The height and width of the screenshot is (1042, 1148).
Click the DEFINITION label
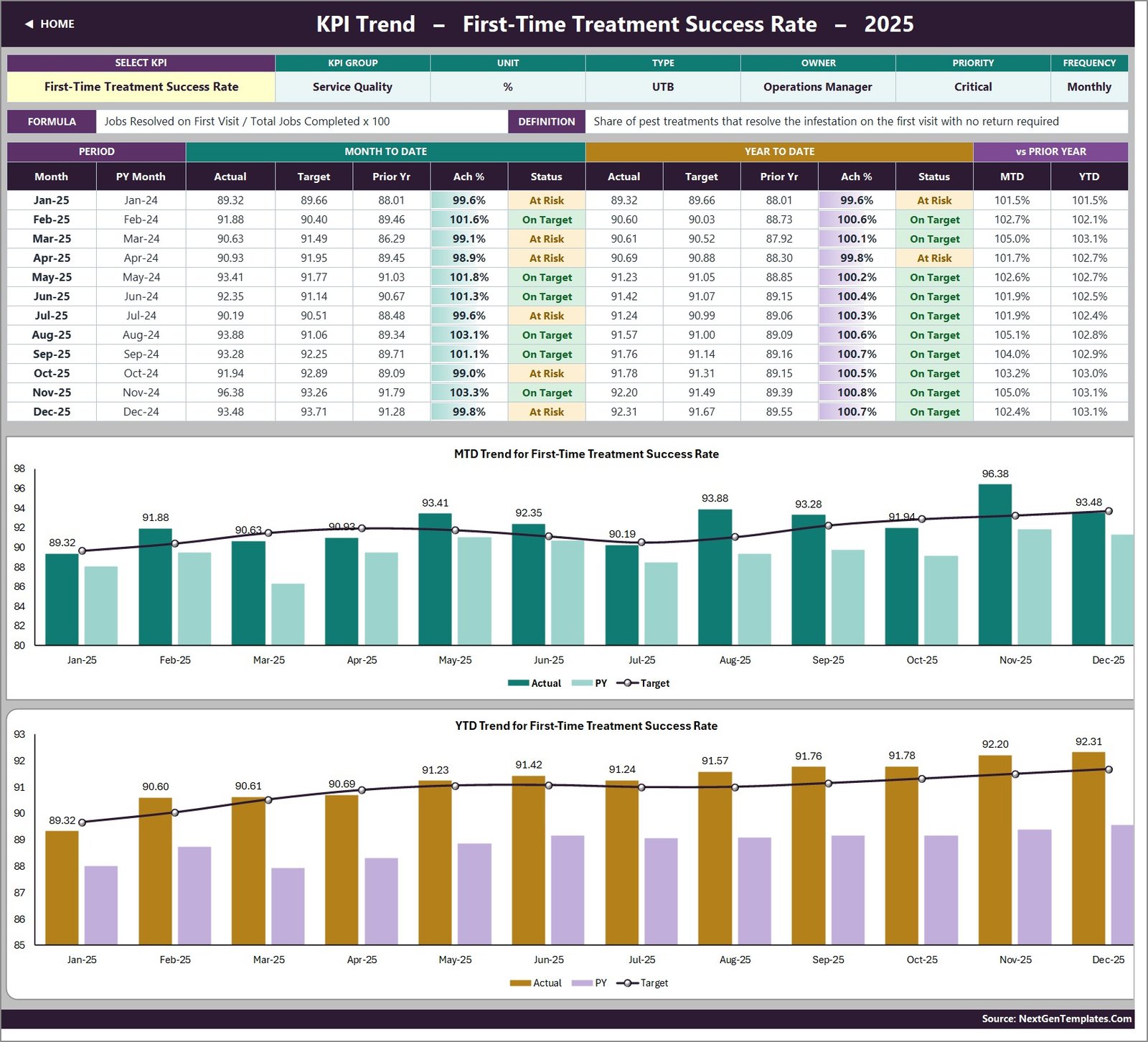[547, 121]
